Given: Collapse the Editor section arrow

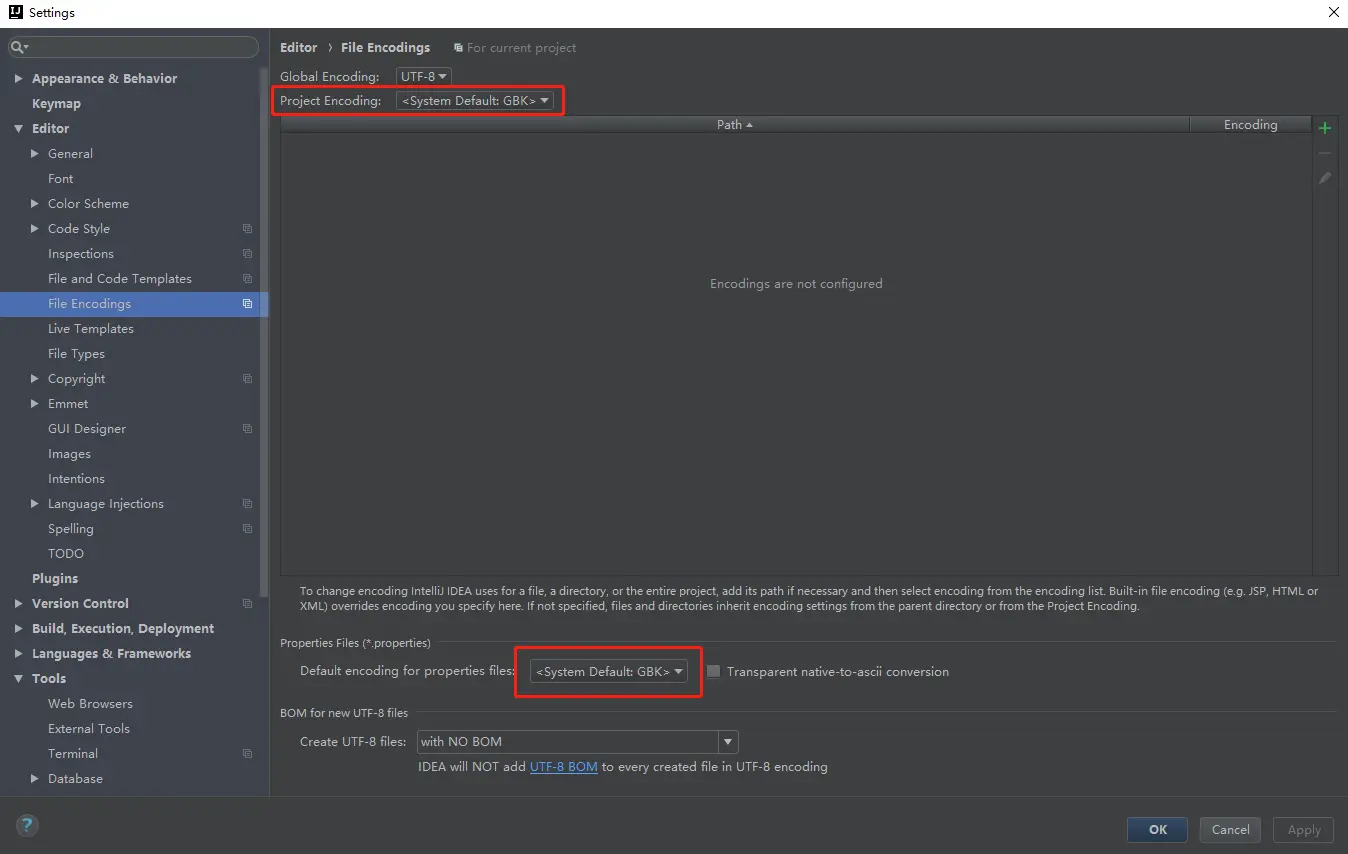Looking at the screenshot, I should (x=19, y=129).
